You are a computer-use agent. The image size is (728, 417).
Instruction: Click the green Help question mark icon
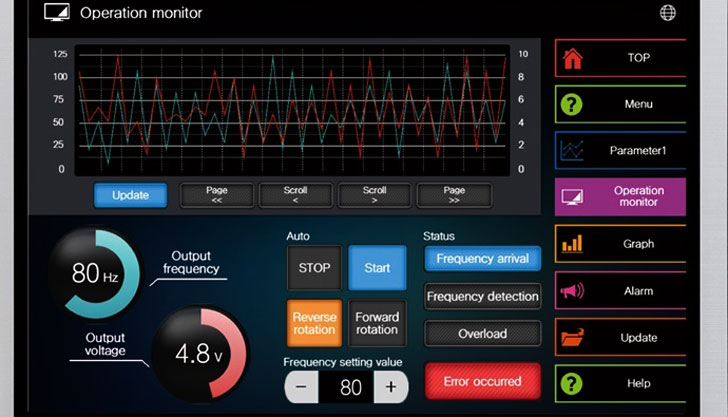coord(573,383)
